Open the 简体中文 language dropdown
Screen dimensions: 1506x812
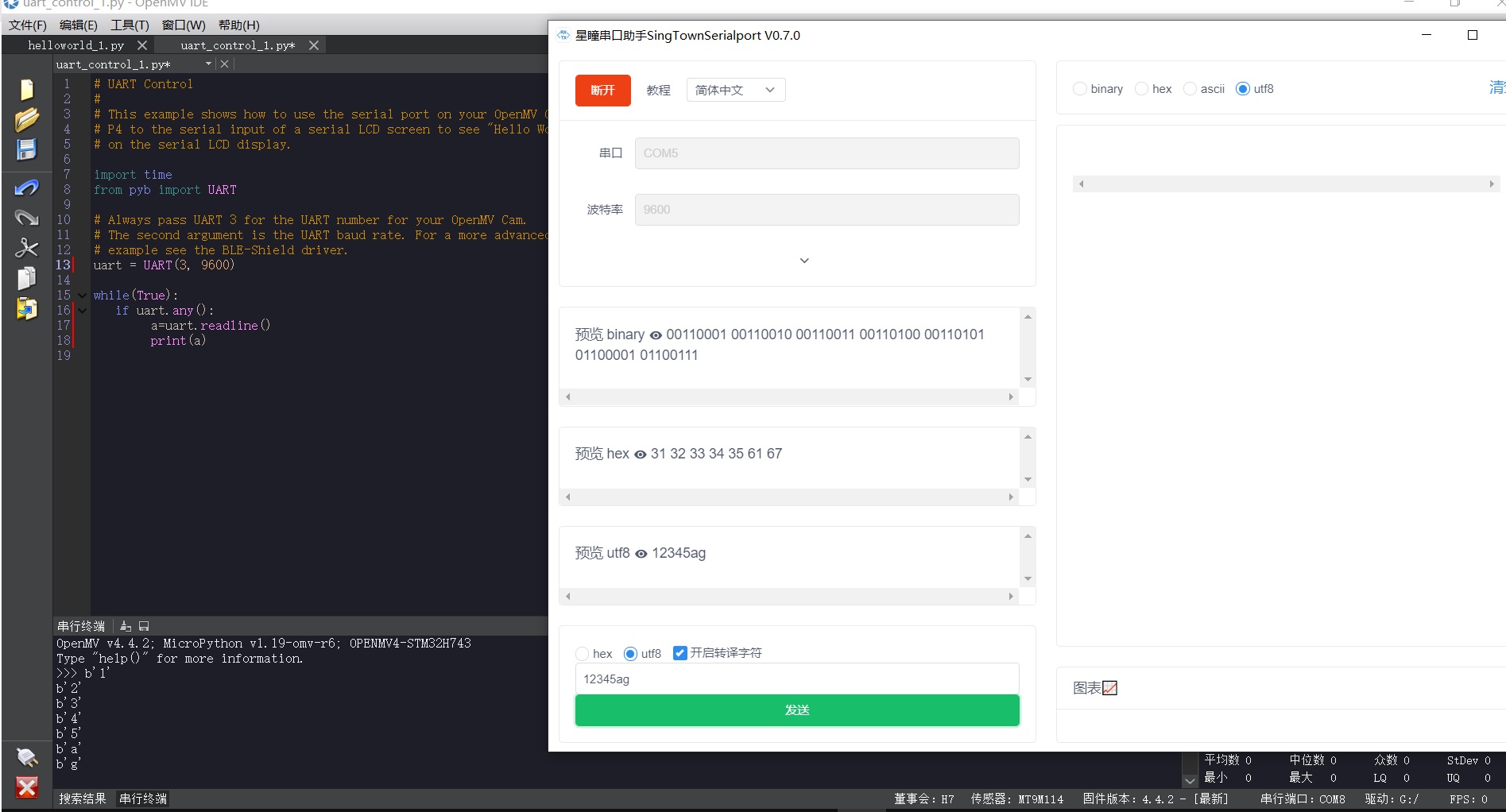736,90
